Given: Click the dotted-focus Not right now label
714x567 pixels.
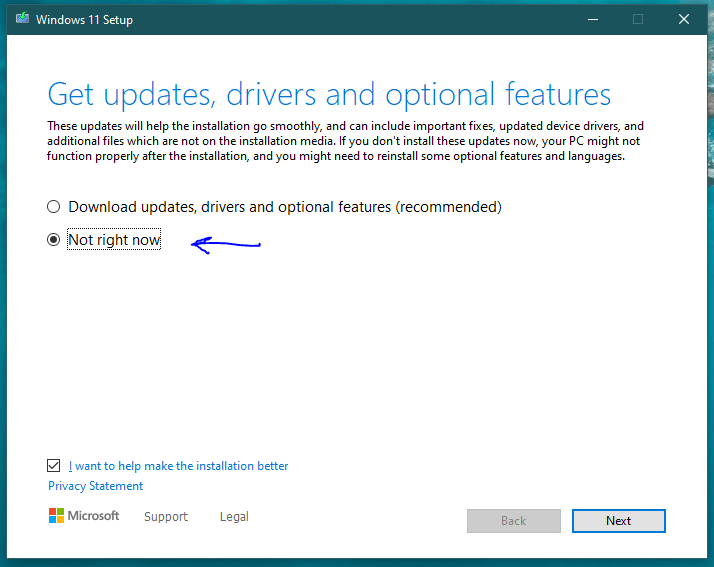Looking at the screenshot, I should click(x=114, y=240).
